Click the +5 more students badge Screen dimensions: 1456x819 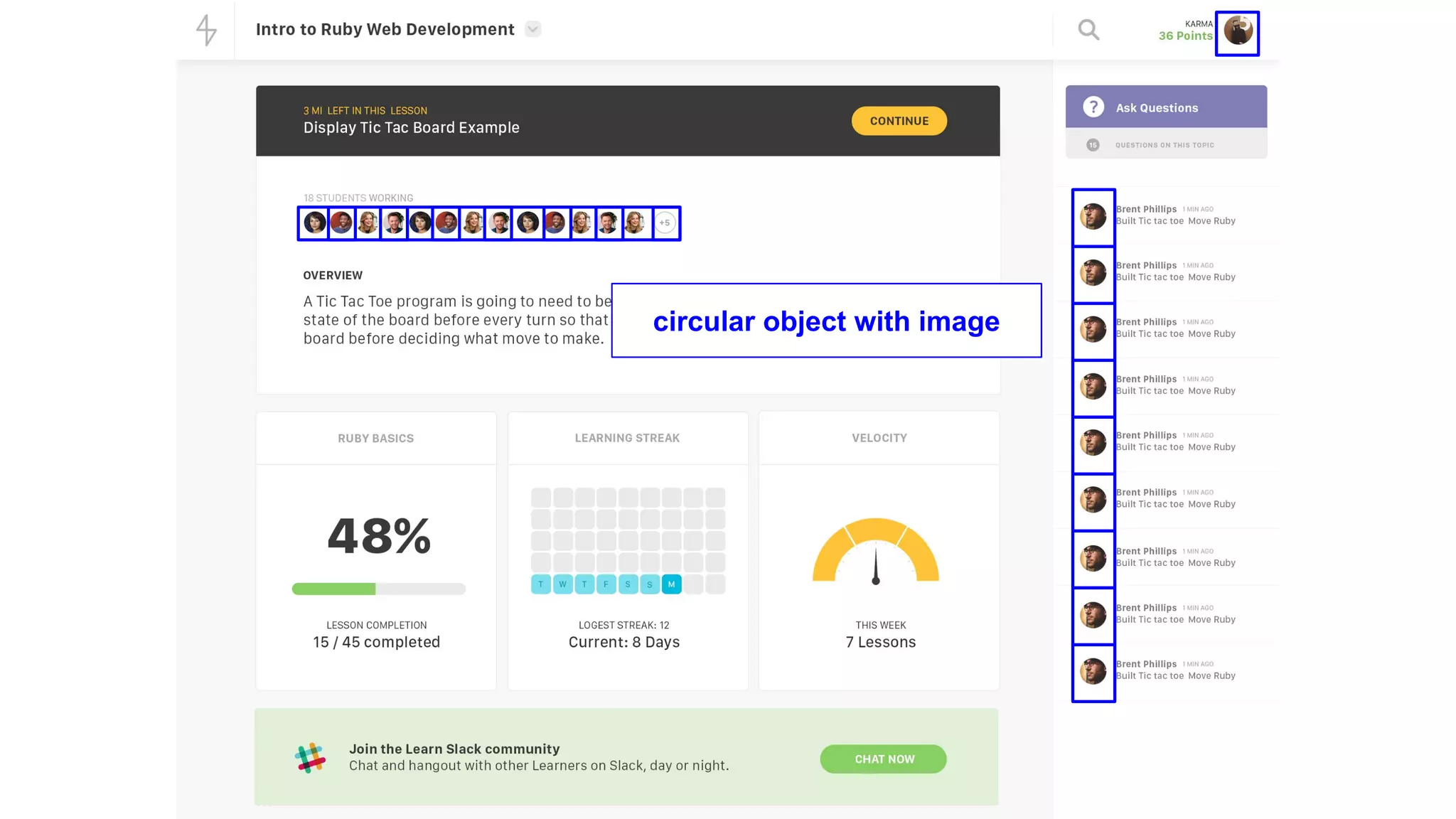click(x=665, y=223)
